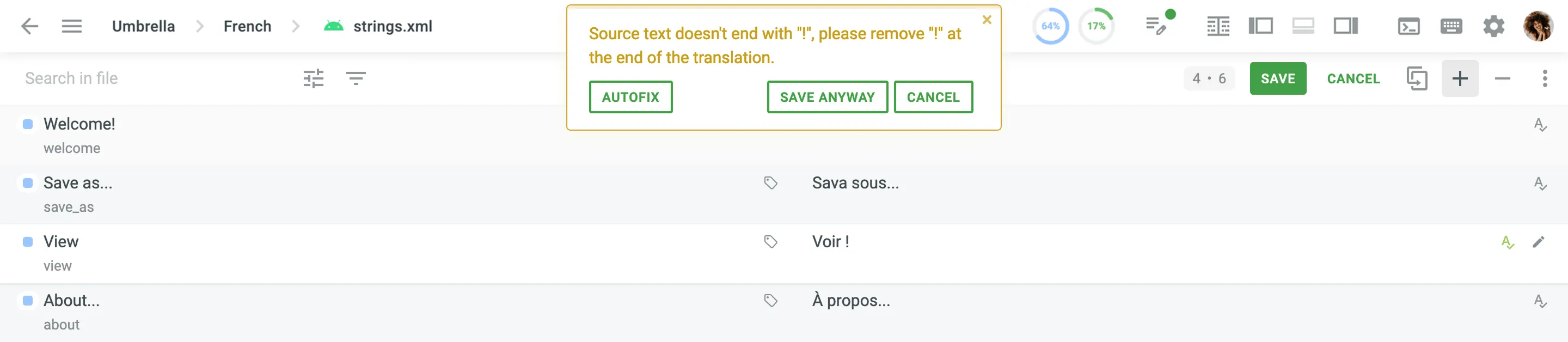Toggle the bottom panel layout view
This screenshot has height=342, width=1568.
pos(1304,26)
